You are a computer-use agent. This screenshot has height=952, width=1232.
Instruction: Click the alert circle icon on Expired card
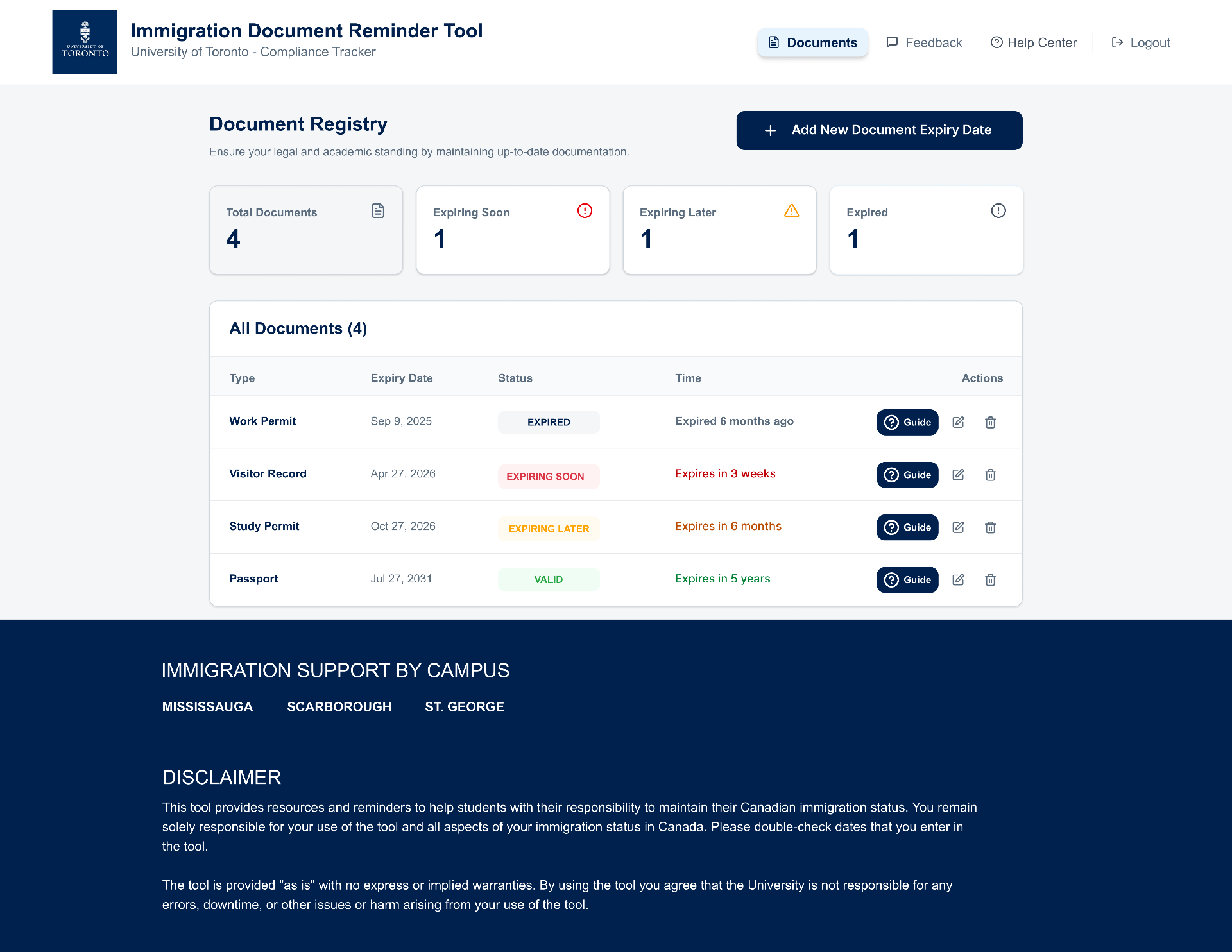(x=998, y=210)
